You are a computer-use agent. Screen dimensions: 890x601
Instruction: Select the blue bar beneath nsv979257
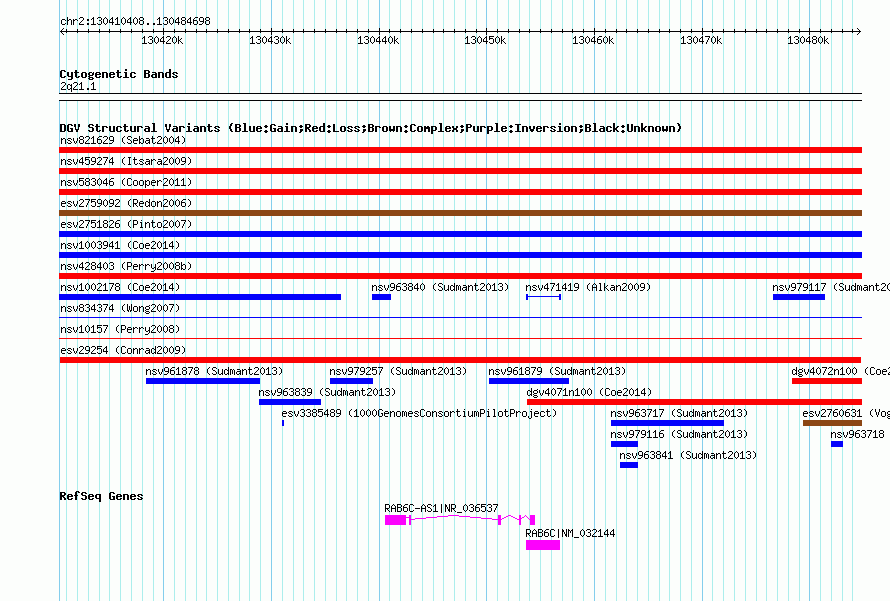[x=351, y=381]
